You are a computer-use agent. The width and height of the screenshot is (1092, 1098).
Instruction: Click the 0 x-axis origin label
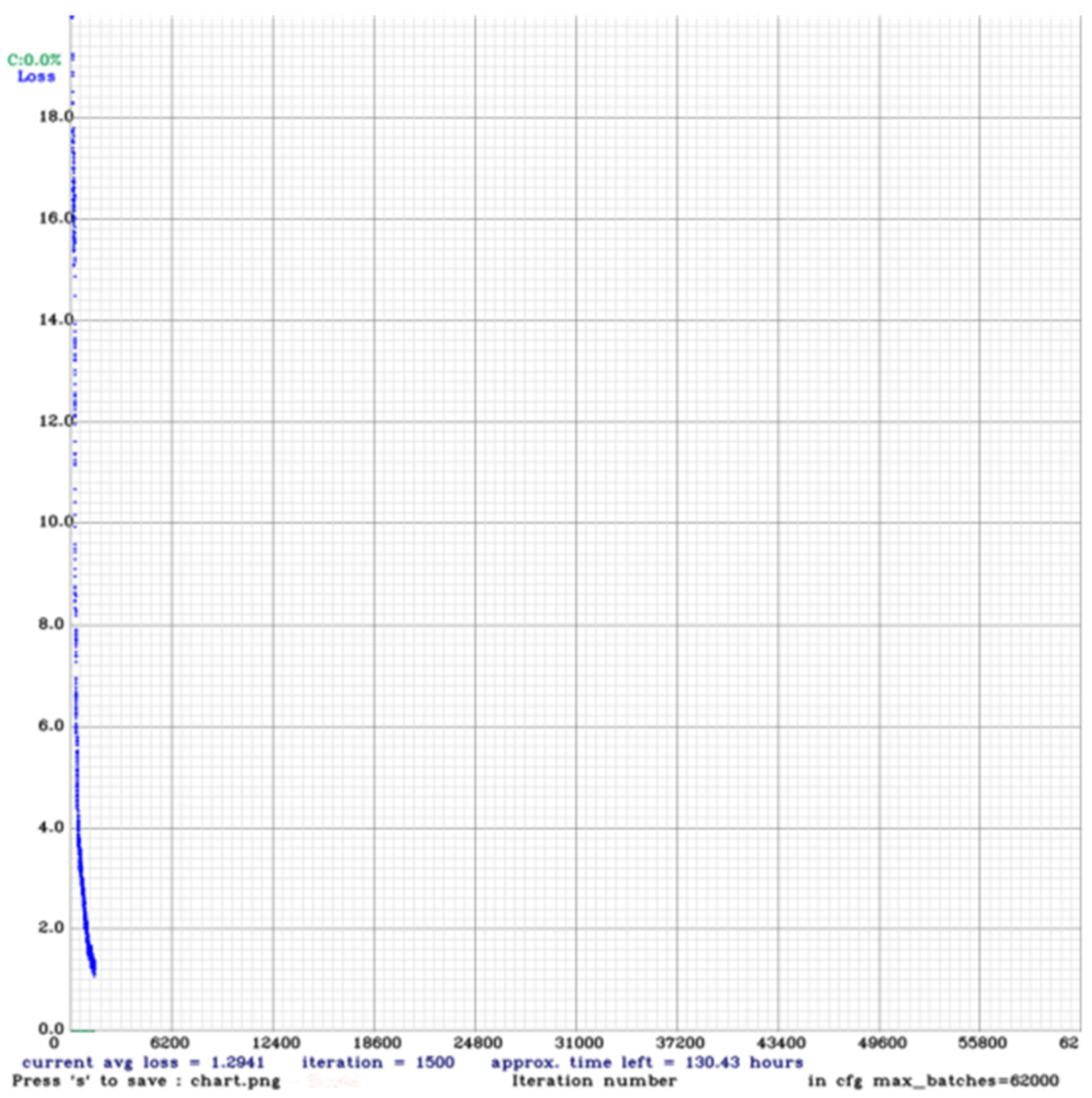54,1043
